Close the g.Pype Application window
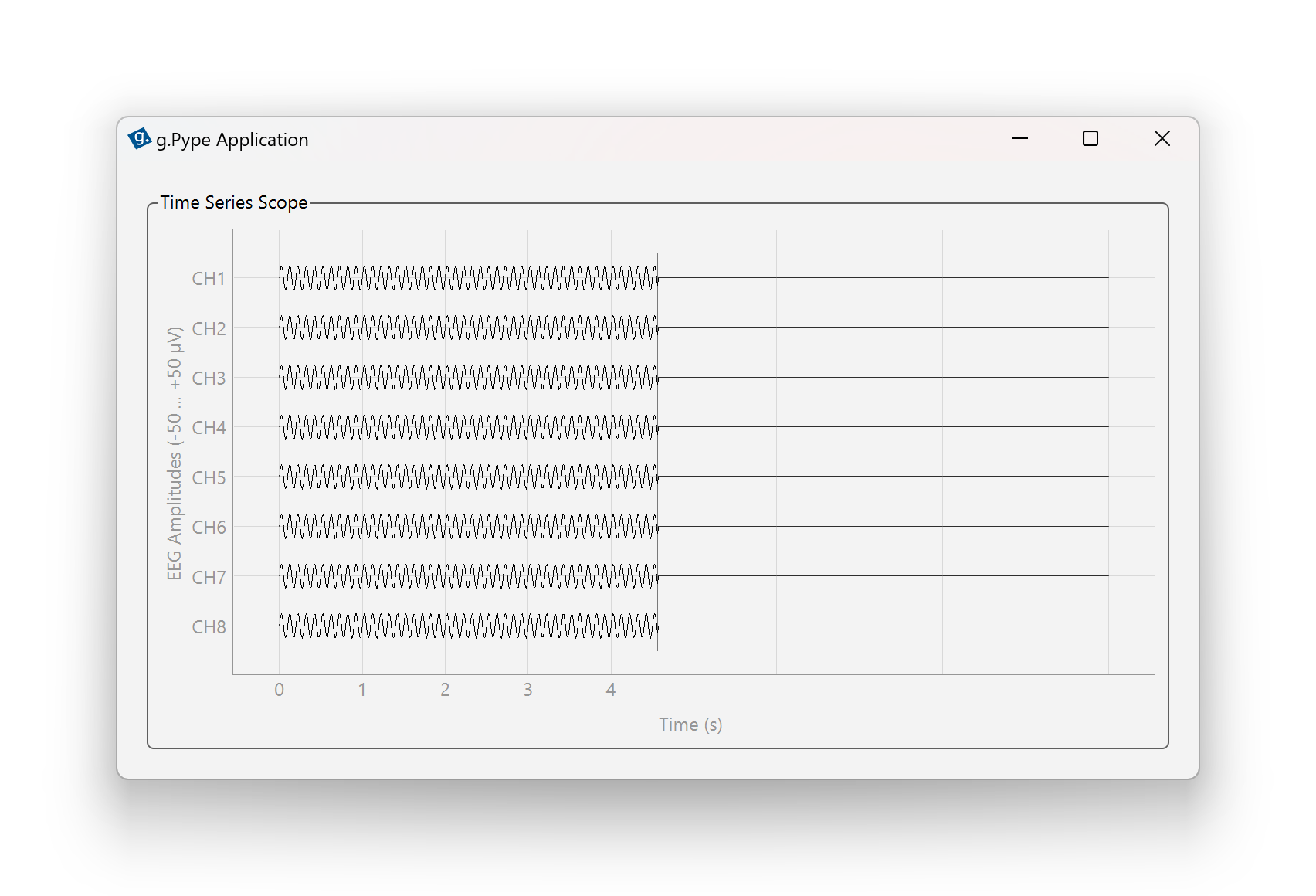 pyautogui.click(x=1162, y=139)
